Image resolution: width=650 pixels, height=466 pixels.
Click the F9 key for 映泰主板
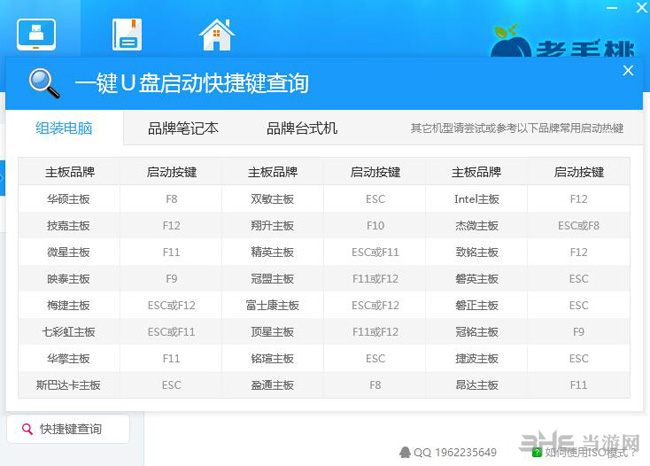[x=171, y=279]
